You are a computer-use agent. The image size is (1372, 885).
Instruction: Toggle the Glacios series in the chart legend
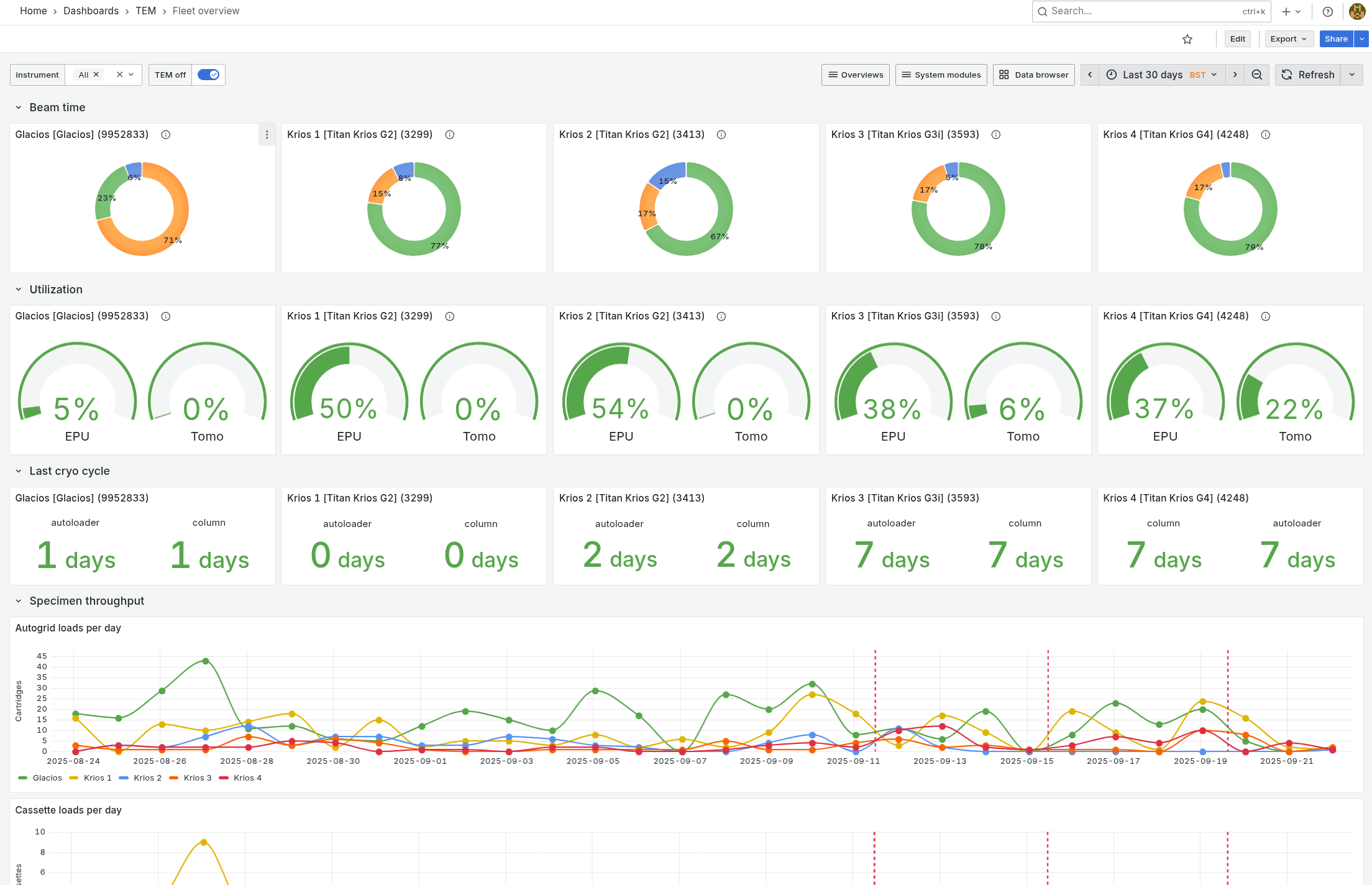click(x=47, y=777)
